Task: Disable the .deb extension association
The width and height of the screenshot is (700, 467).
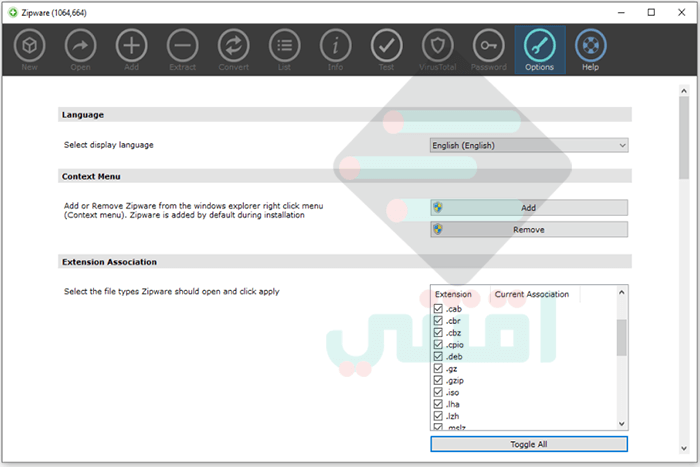Action: [438, 356]
